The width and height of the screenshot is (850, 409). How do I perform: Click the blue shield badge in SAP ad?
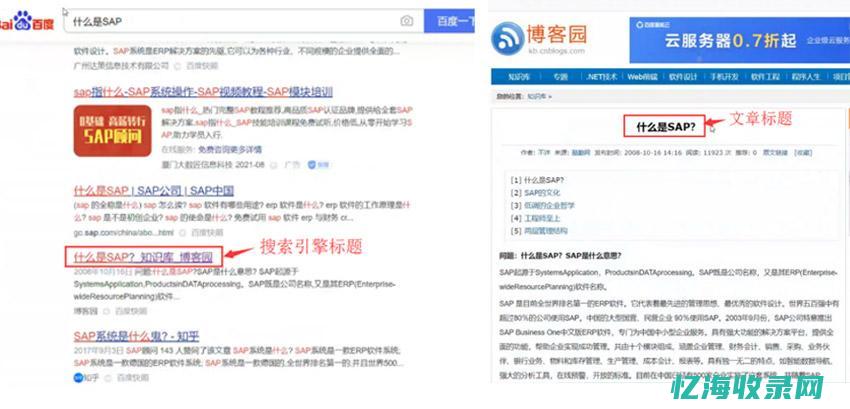tap(311, 163)
